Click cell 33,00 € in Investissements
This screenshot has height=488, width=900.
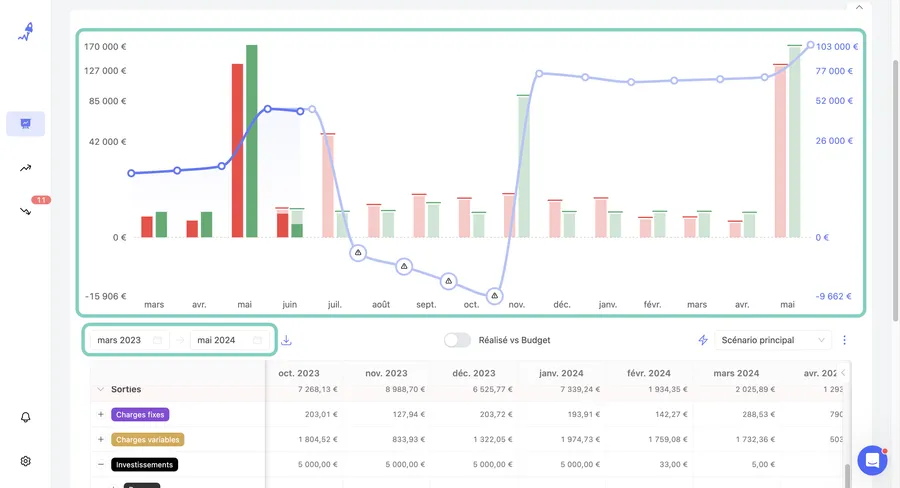coord(673,464)
